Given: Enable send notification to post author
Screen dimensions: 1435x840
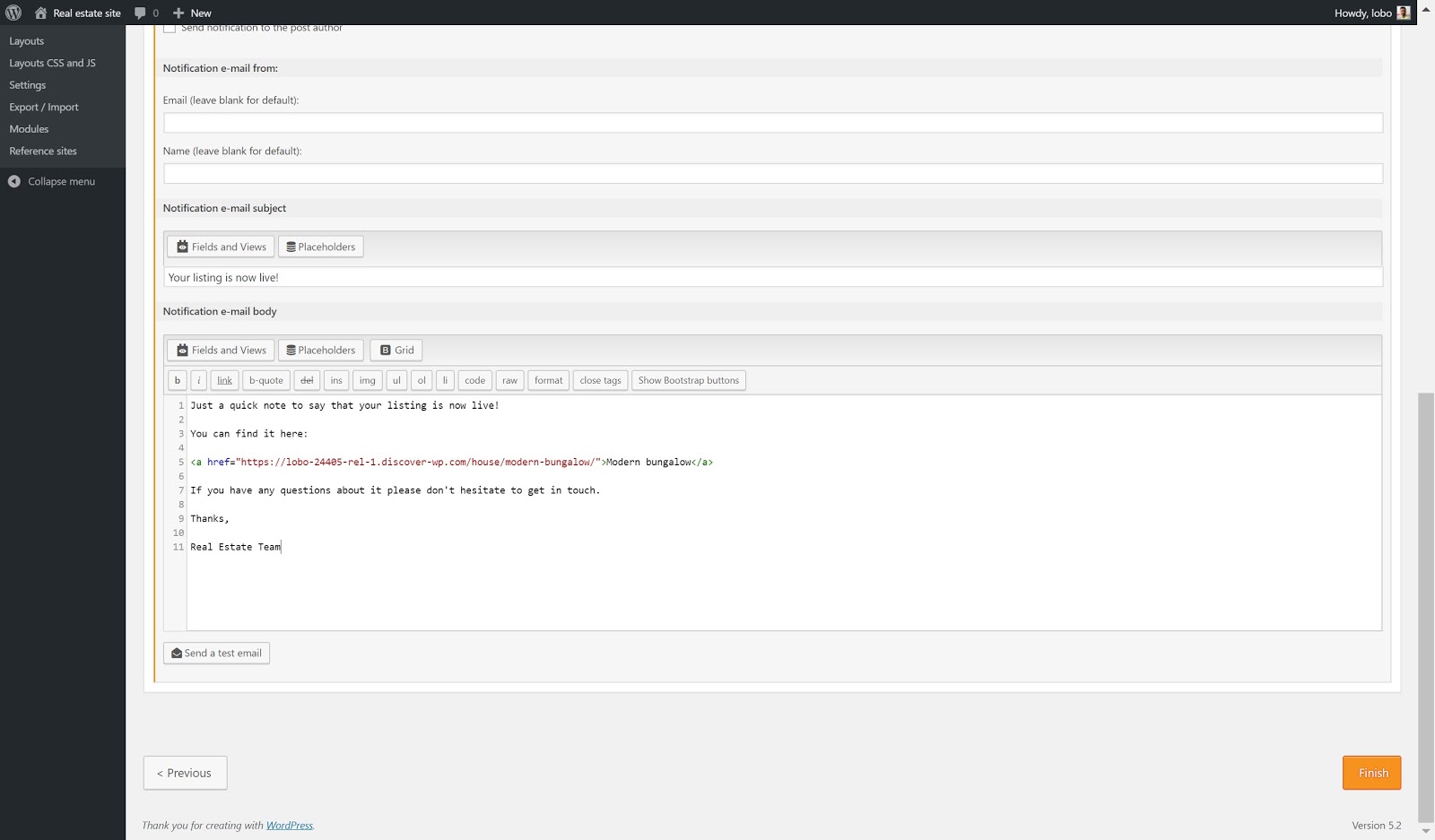Looking at the screenshot, I should [x=170, y=29].
